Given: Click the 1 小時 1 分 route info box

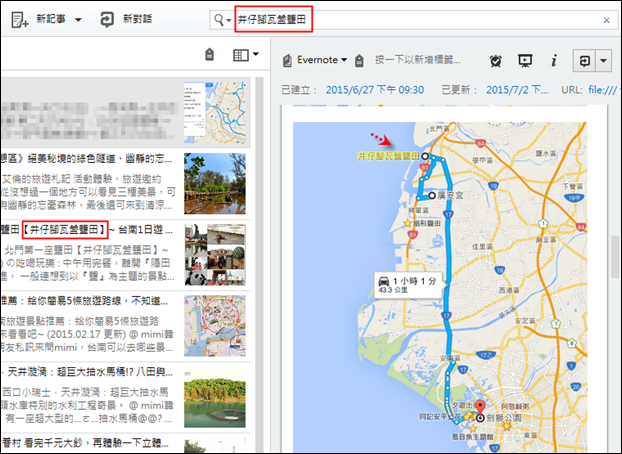Looking at the screenshot, I should 408,285.
